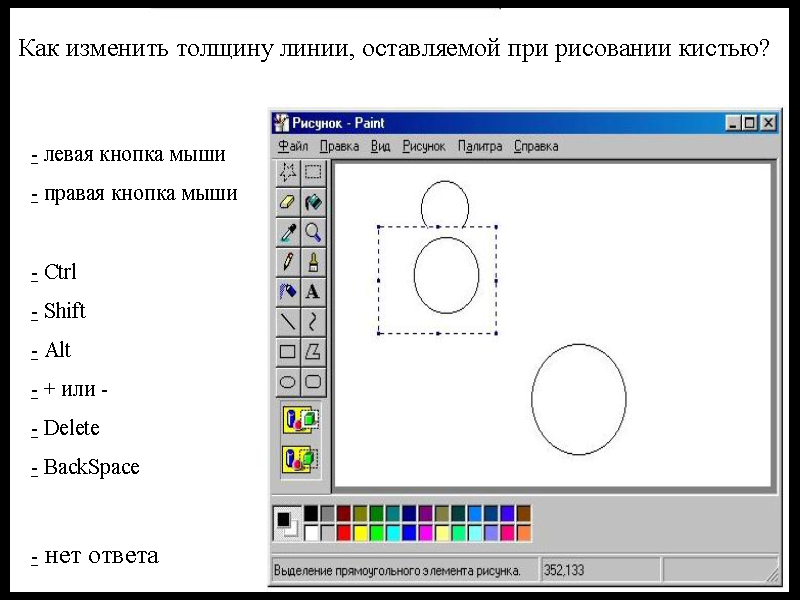Choose the bright red palette swatch
This screenshot has width=800, height=600.
(344, 533)
